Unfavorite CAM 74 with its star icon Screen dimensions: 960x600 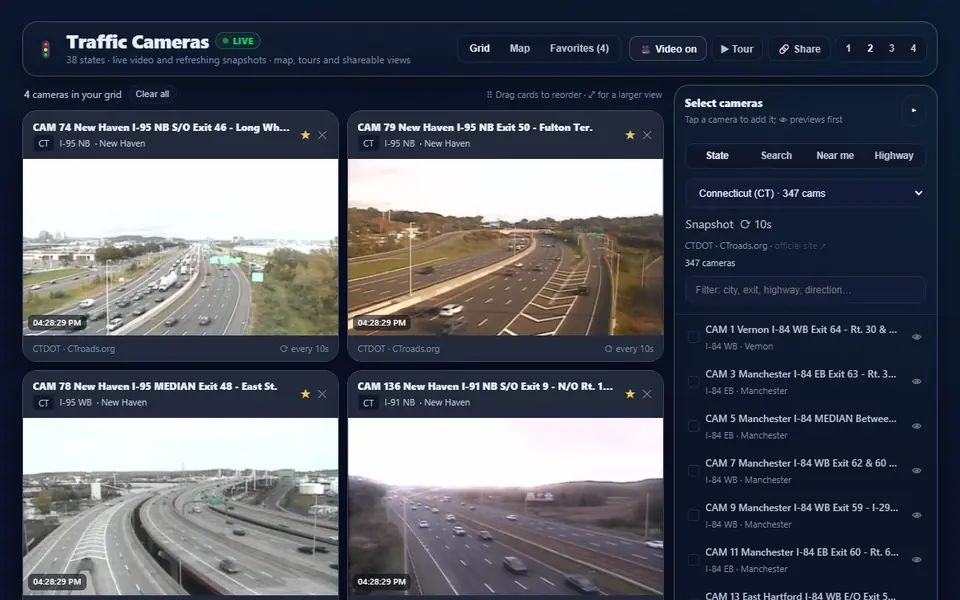[x=305, y=135]
